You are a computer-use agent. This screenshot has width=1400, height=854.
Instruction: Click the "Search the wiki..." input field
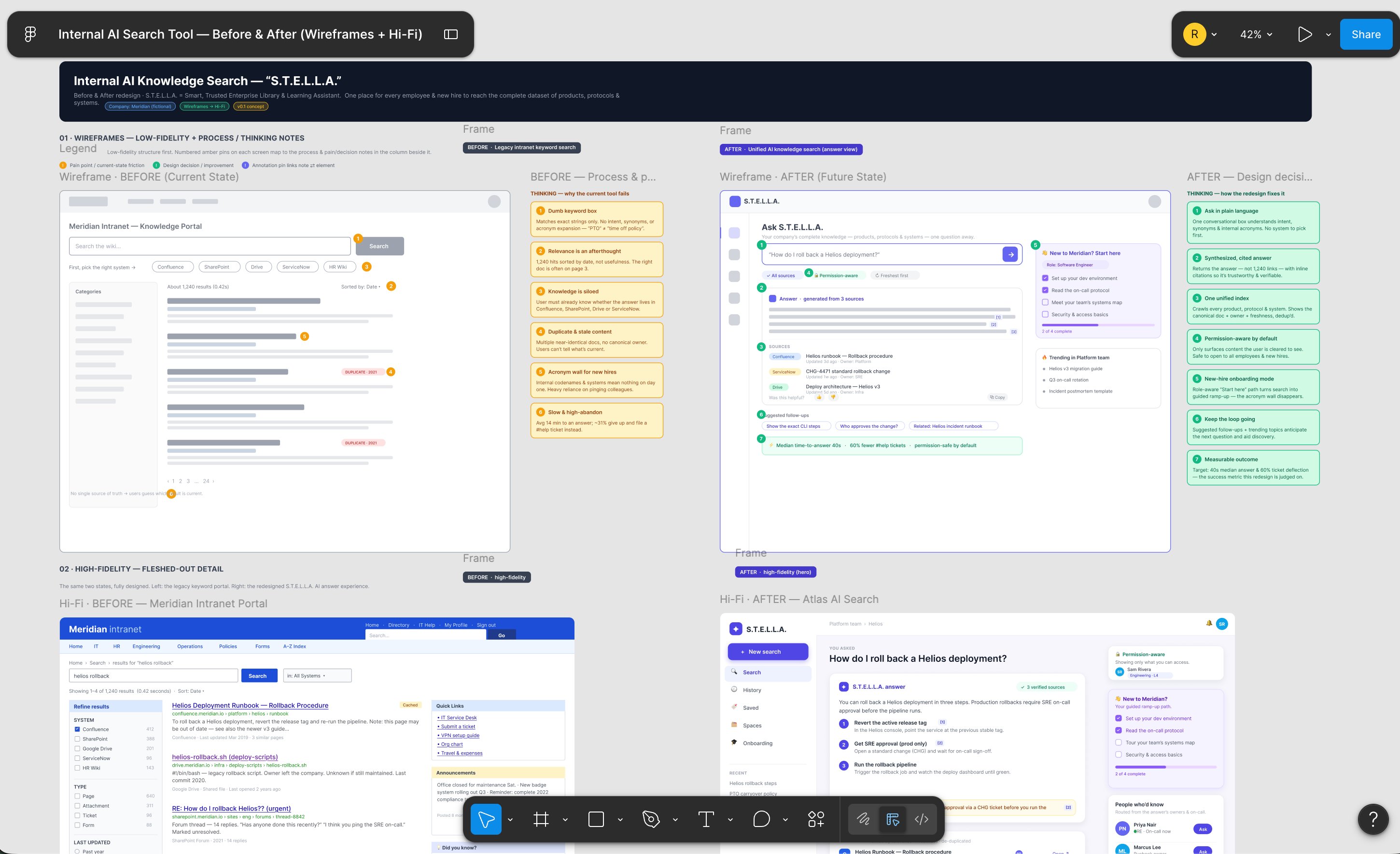[x=210, y=246]
